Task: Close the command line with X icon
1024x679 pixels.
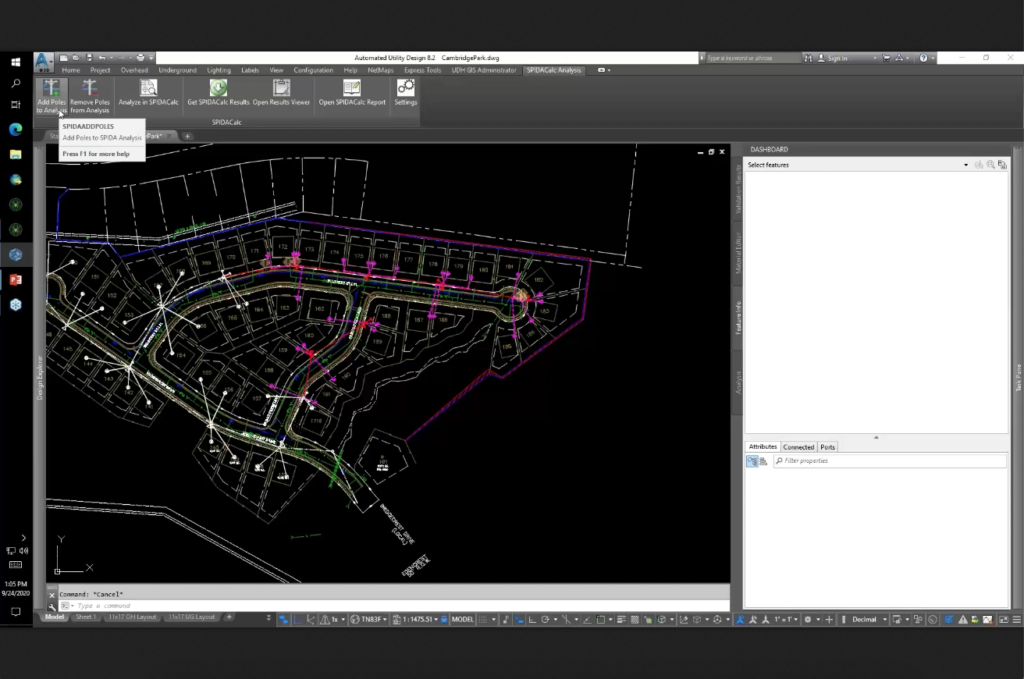Action: click(52, 595)
